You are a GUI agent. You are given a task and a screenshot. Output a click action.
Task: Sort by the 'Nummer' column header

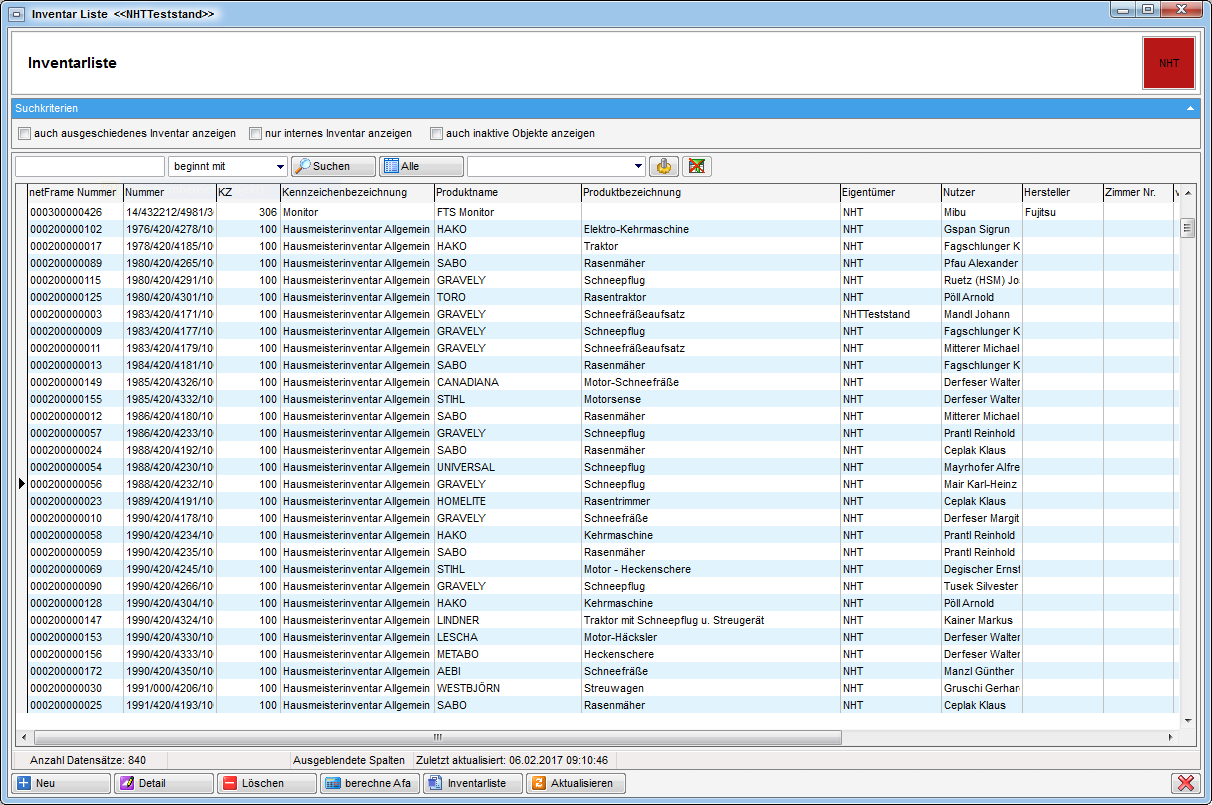point(169,192)
